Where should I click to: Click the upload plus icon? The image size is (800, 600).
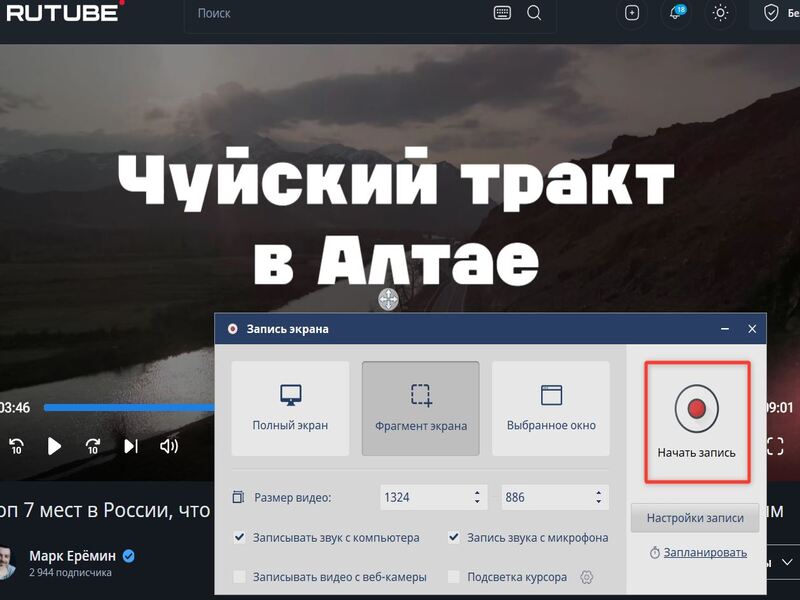632,13
